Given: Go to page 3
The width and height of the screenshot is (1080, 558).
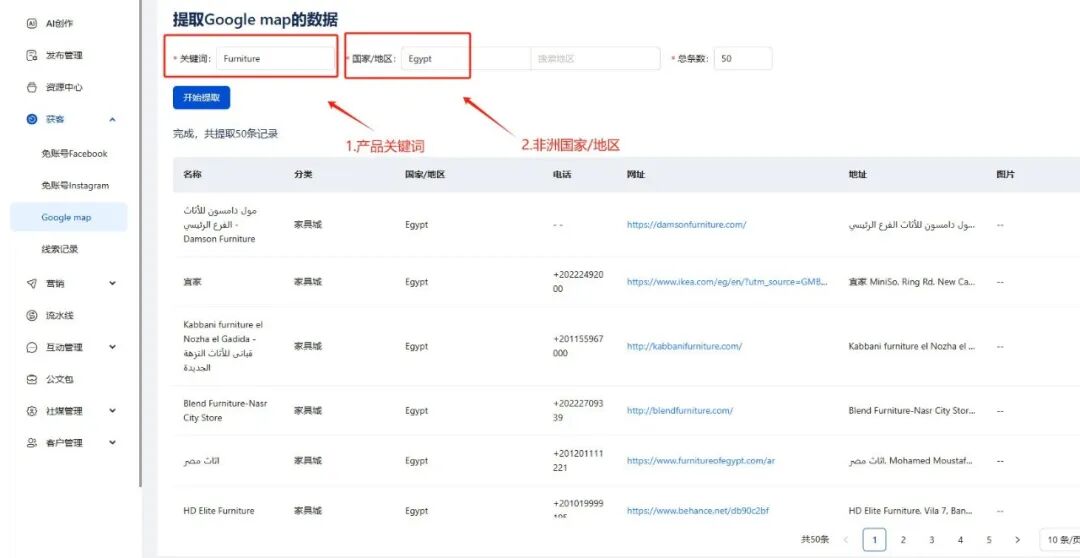Looking at the screenshot, I should 931,539.
